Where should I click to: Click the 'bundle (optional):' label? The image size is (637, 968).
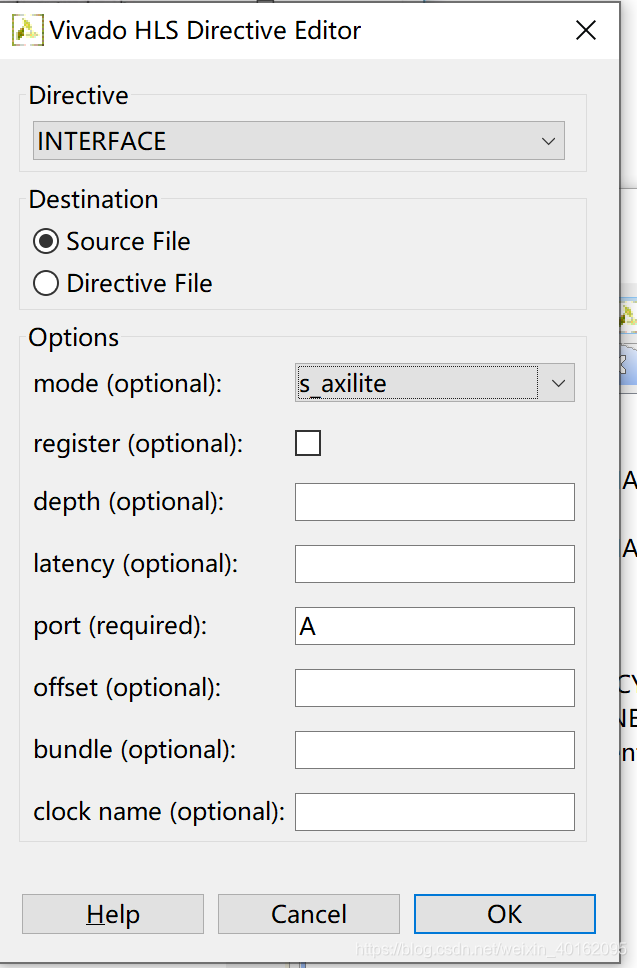135,750
